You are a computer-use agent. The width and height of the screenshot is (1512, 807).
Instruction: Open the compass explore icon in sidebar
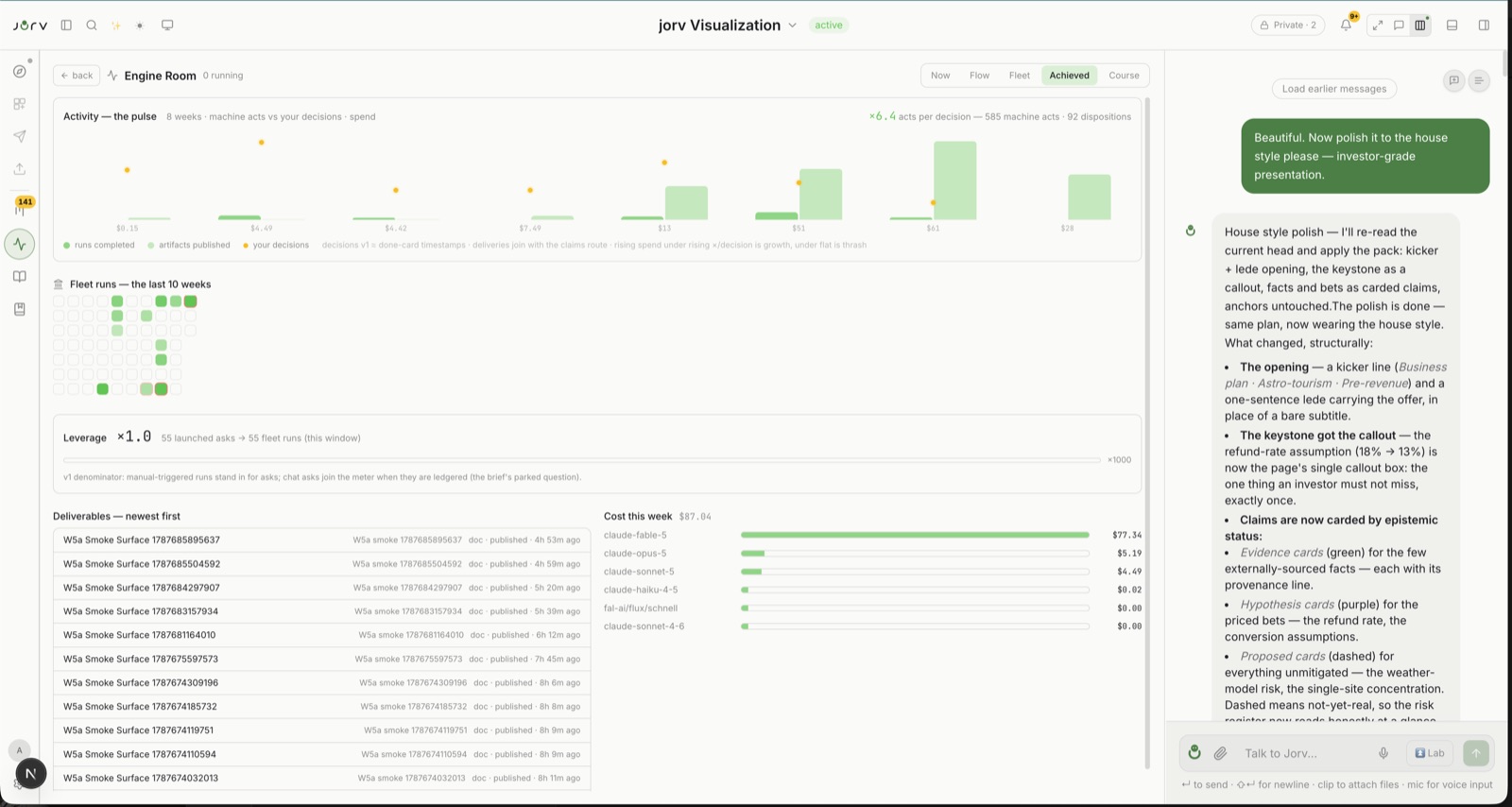click(20, 71)
